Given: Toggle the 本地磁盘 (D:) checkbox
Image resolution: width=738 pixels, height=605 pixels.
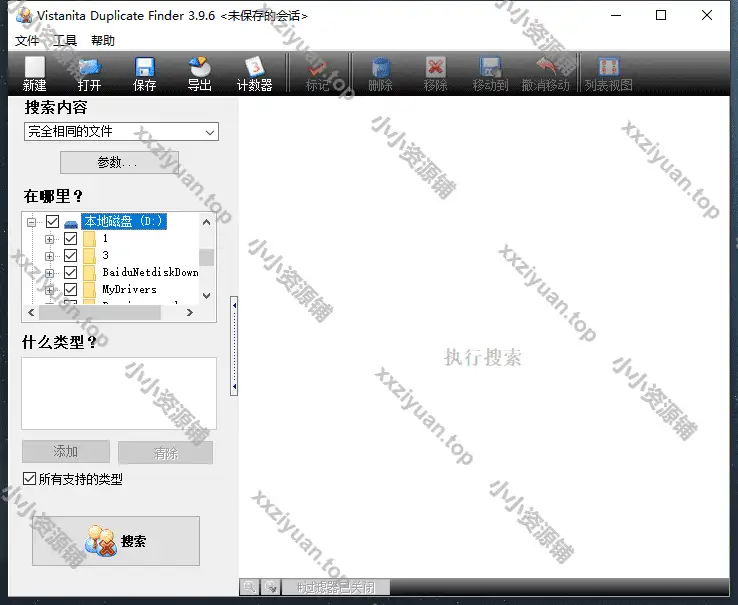Looking at the screenshot, I should click(x=53, y=222).
